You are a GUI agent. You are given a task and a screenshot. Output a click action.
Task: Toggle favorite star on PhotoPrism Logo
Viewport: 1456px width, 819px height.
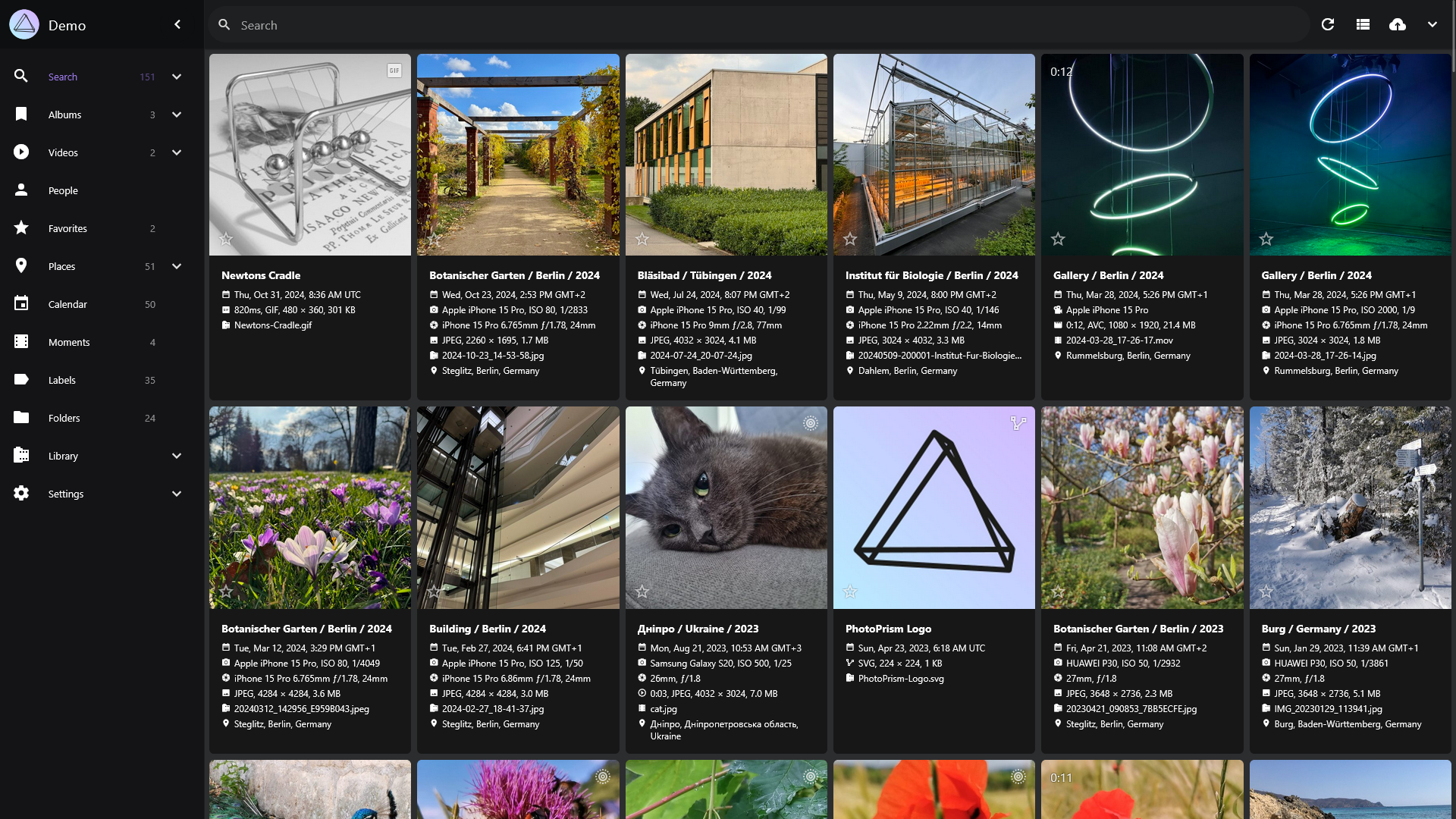(850, 591)
